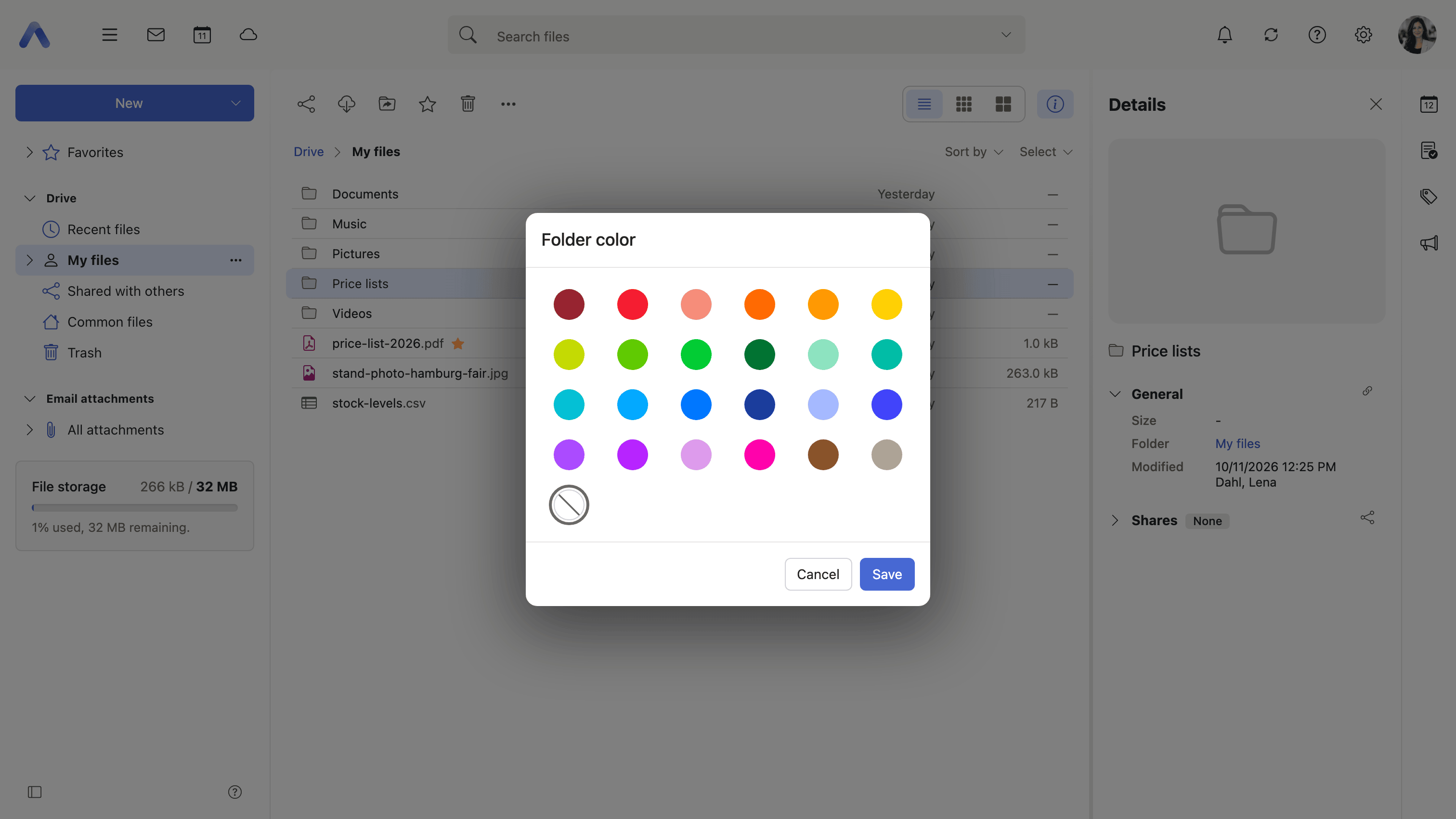Click the move-to-folder icon in toolbar

[x=387, y=104]
